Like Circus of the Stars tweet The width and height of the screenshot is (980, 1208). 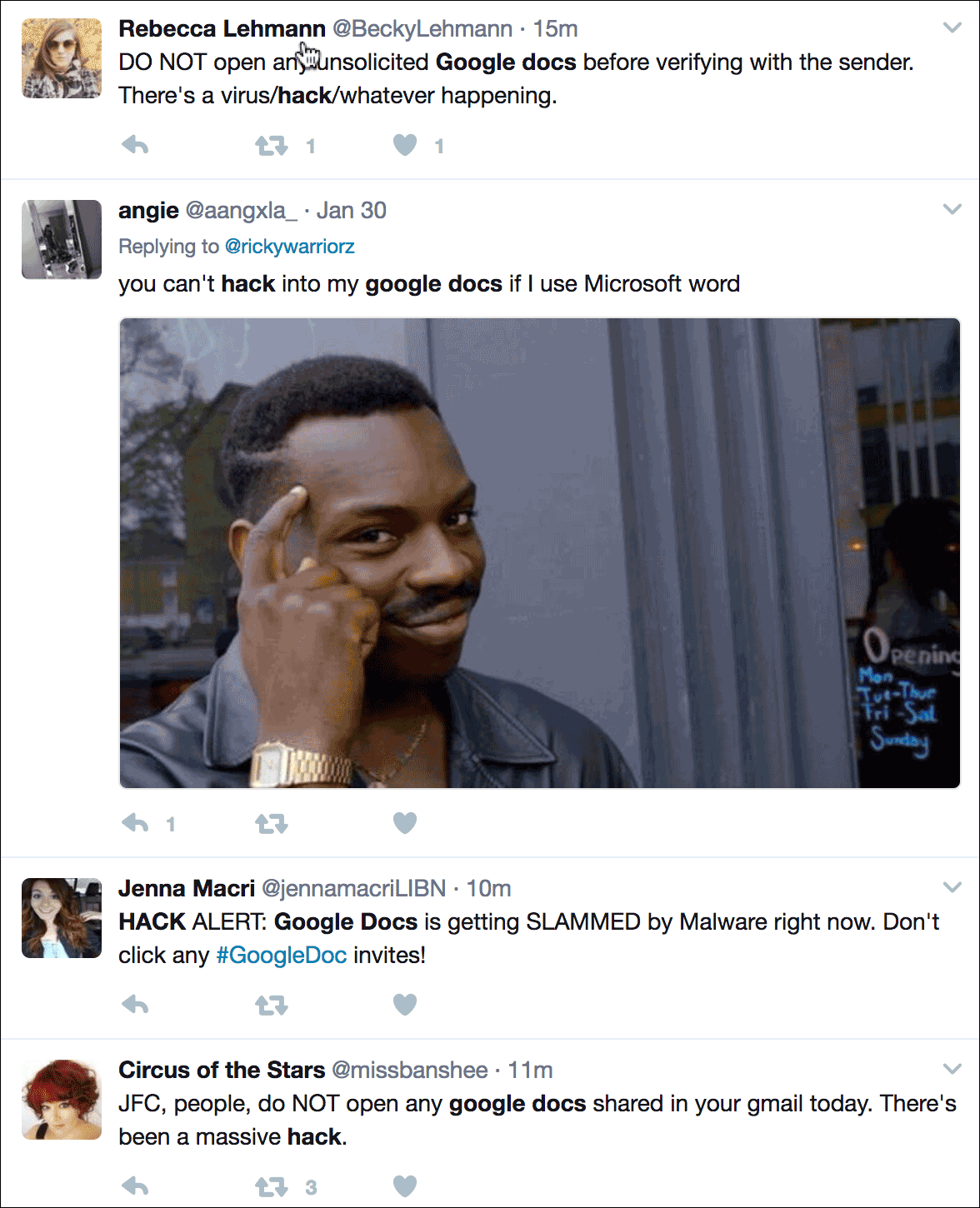coord(405,1186)
